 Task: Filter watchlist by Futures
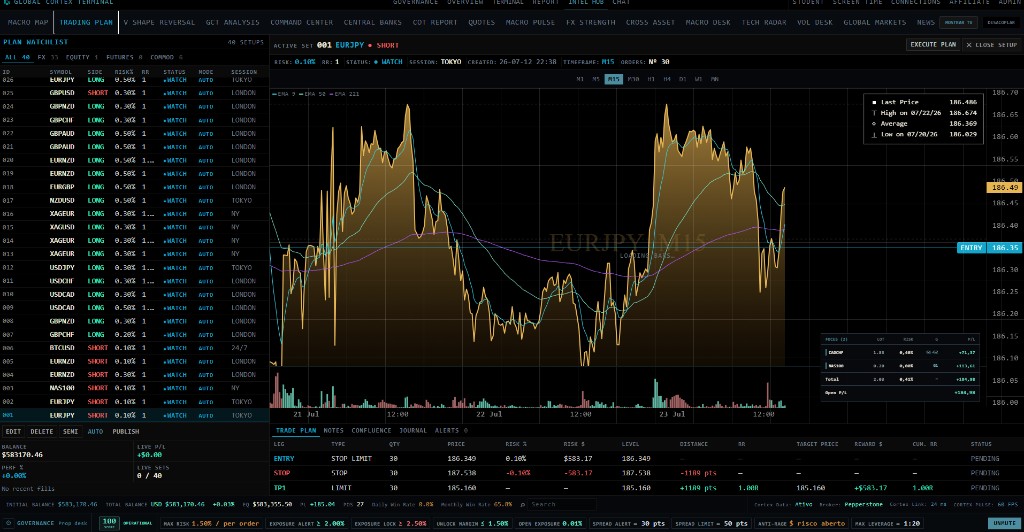click(124, 57)
